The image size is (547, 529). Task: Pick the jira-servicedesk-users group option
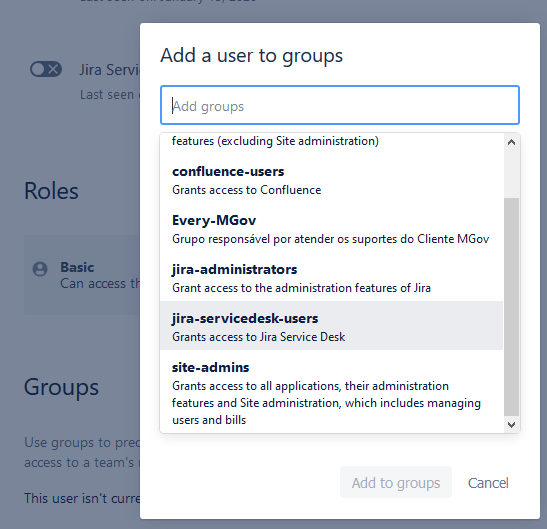pos(331,326)
